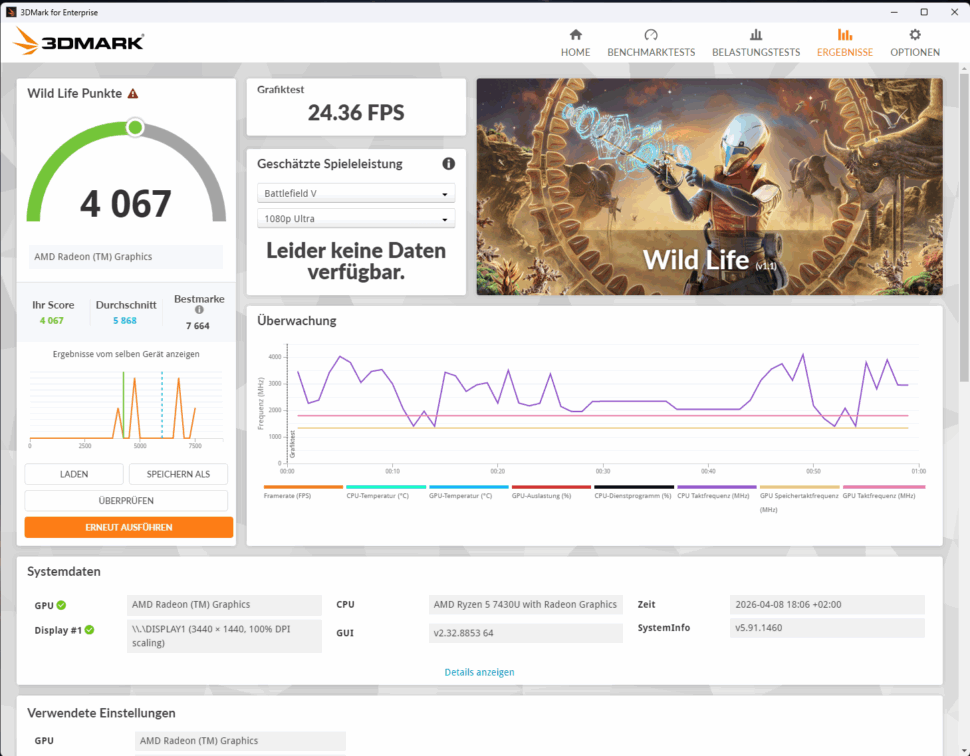Click the Benchmarktests gauge icon
The height and width of the screenshot is (756, 970).
(x=651, y=35)
